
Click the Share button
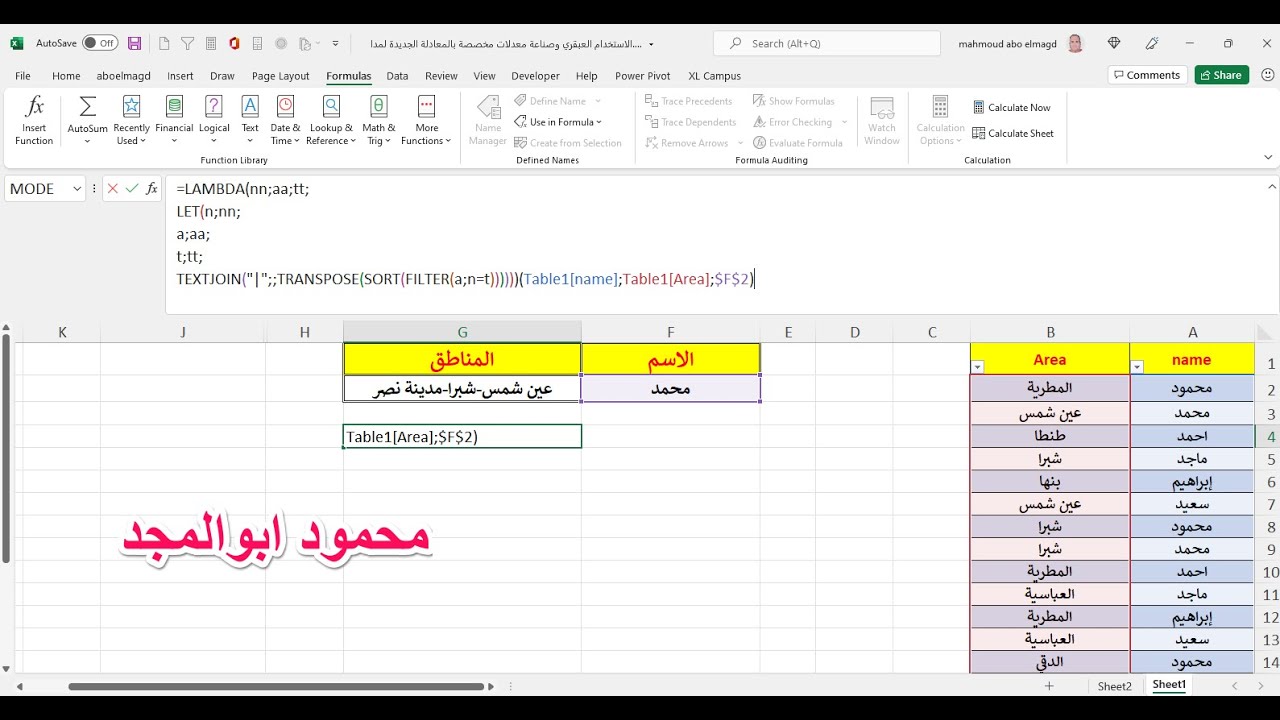tap(1221, 75)
